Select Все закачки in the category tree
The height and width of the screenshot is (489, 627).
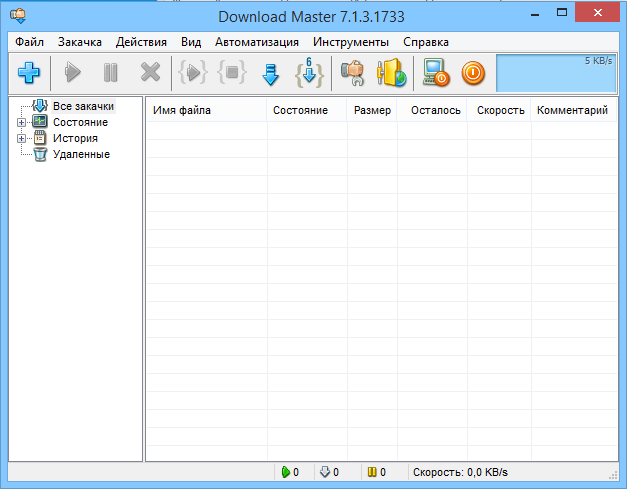tap(84, 106)
